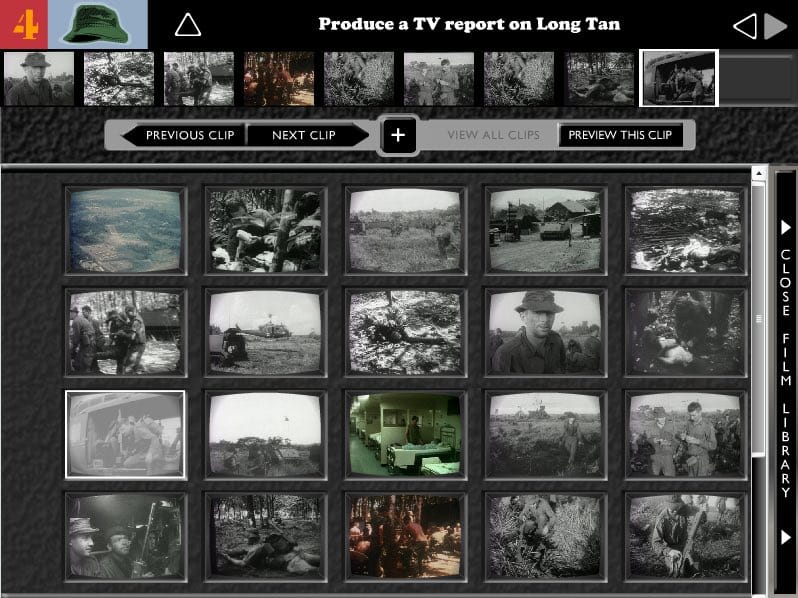Click the lower arrow below Close Film Library

coord(786,537)
